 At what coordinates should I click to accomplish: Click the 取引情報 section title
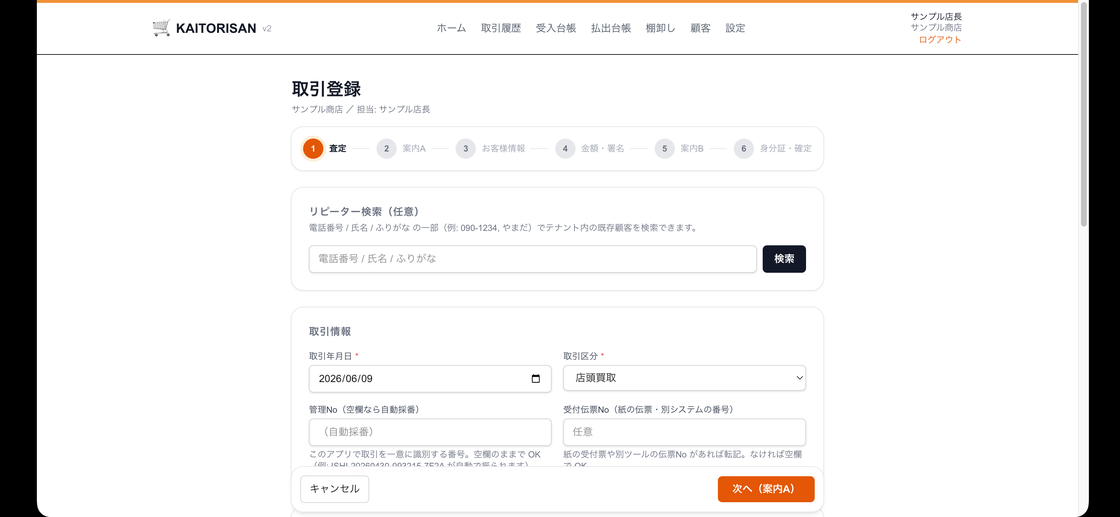pos(330,331)
